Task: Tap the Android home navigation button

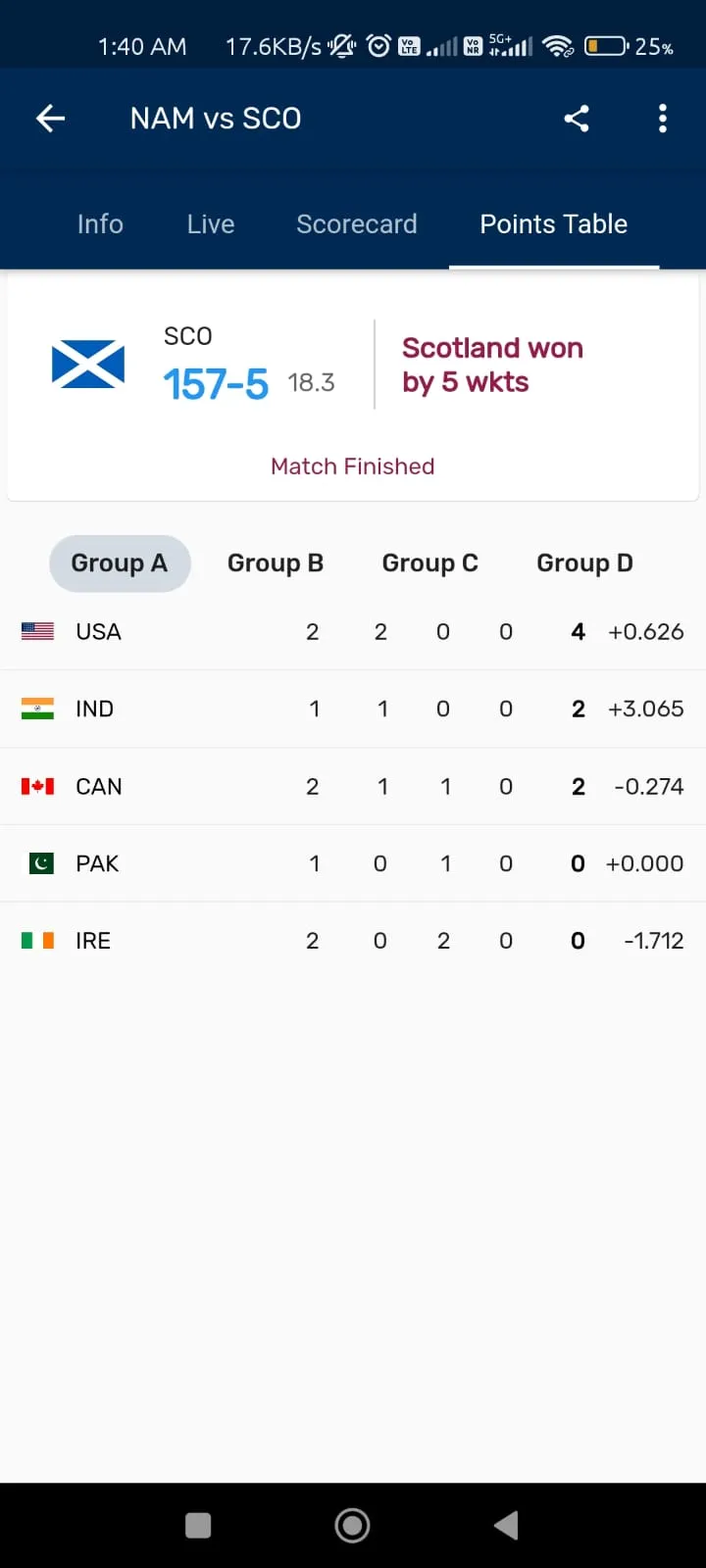Action: tap(352, 1525)
